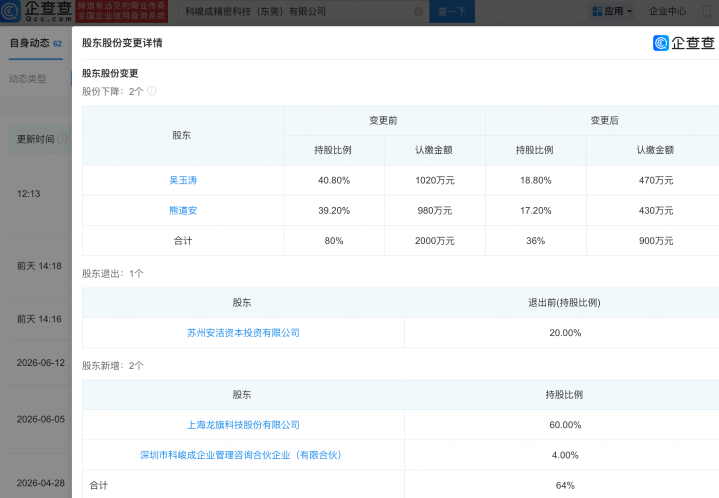This screenshot has width=719, height=498.
Task: Click the 18.80% cell after change
Action: pyautogui.click(x=536, y=181)
